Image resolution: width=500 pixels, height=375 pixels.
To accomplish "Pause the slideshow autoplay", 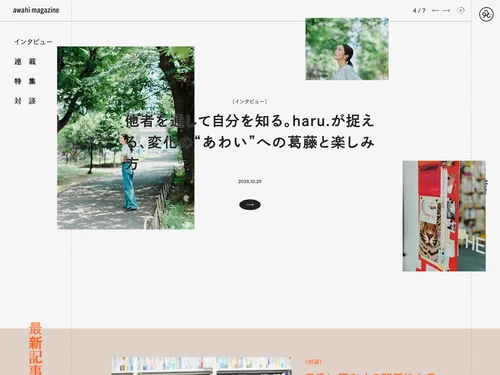I will click(x=461, y=11).
